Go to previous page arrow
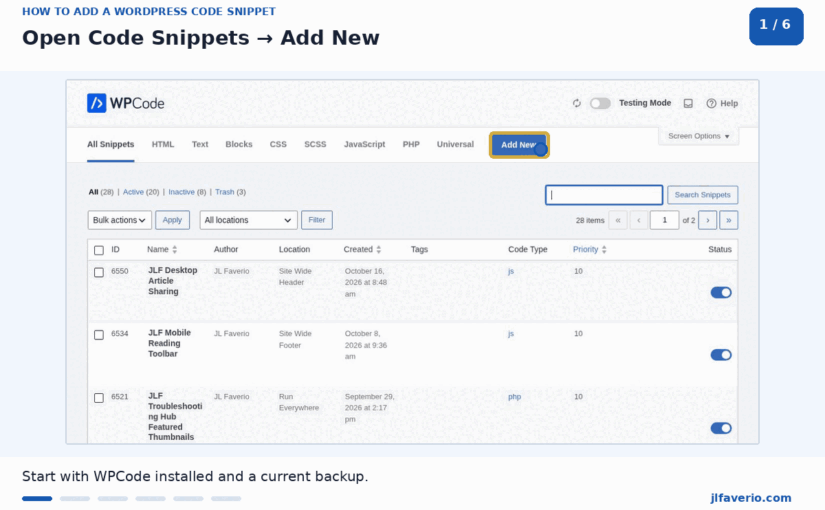This screenshot has width=825, height=510. pos(639,220)
